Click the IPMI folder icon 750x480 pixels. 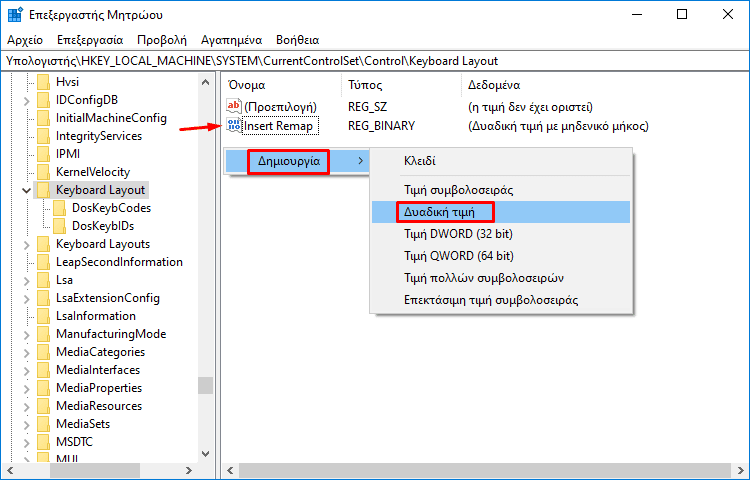click(x=44, y=154)
